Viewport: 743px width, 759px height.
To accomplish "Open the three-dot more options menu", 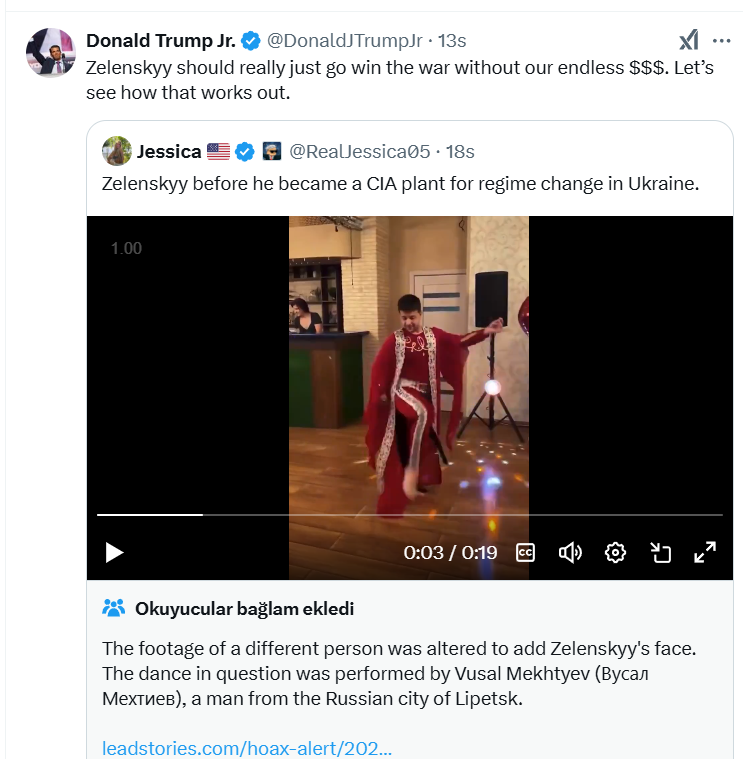I will tap(721, 40).
